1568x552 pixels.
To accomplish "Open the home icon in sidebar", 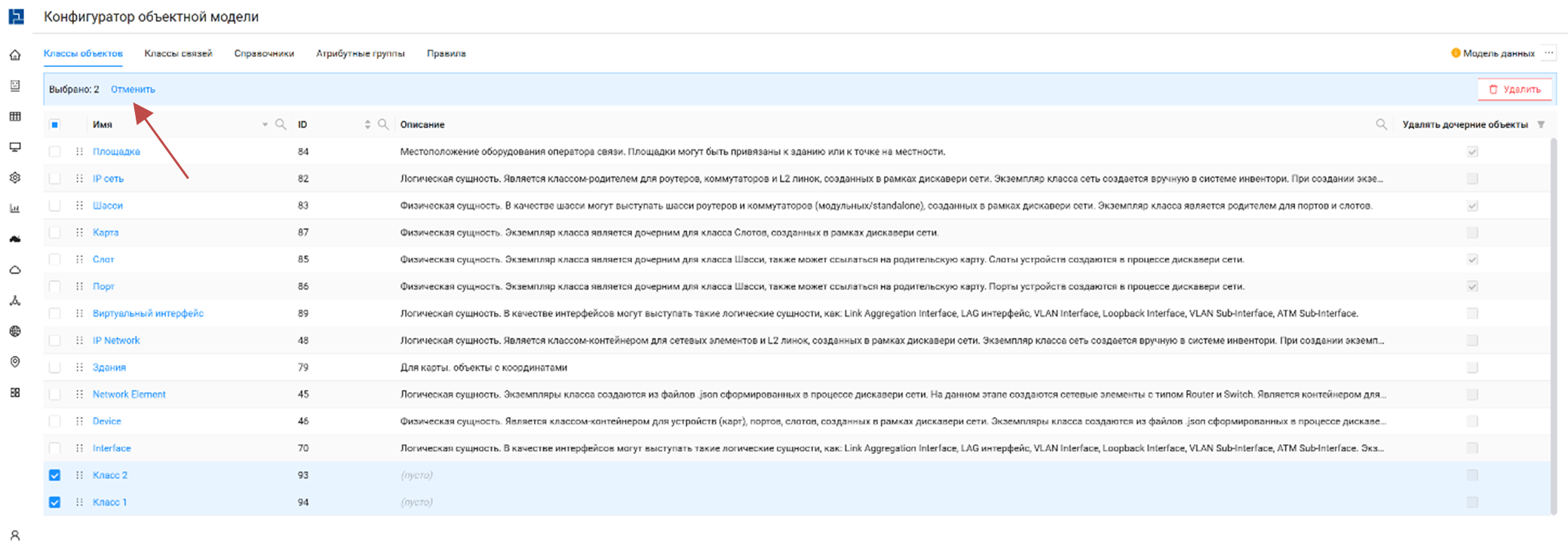I will (x=15, y=55).
